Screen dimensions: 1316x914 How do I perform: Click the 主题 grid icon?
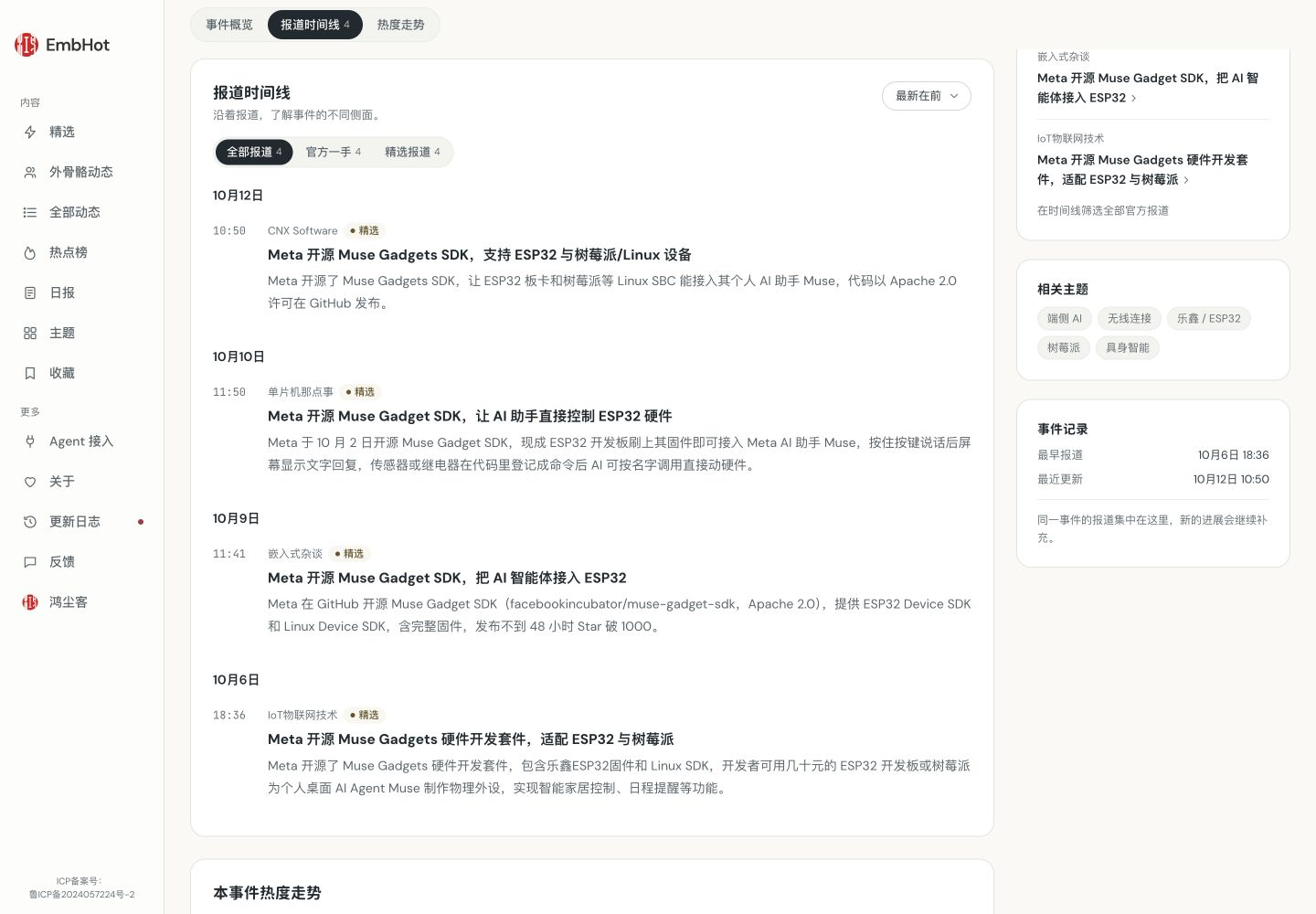coord(30,333)
